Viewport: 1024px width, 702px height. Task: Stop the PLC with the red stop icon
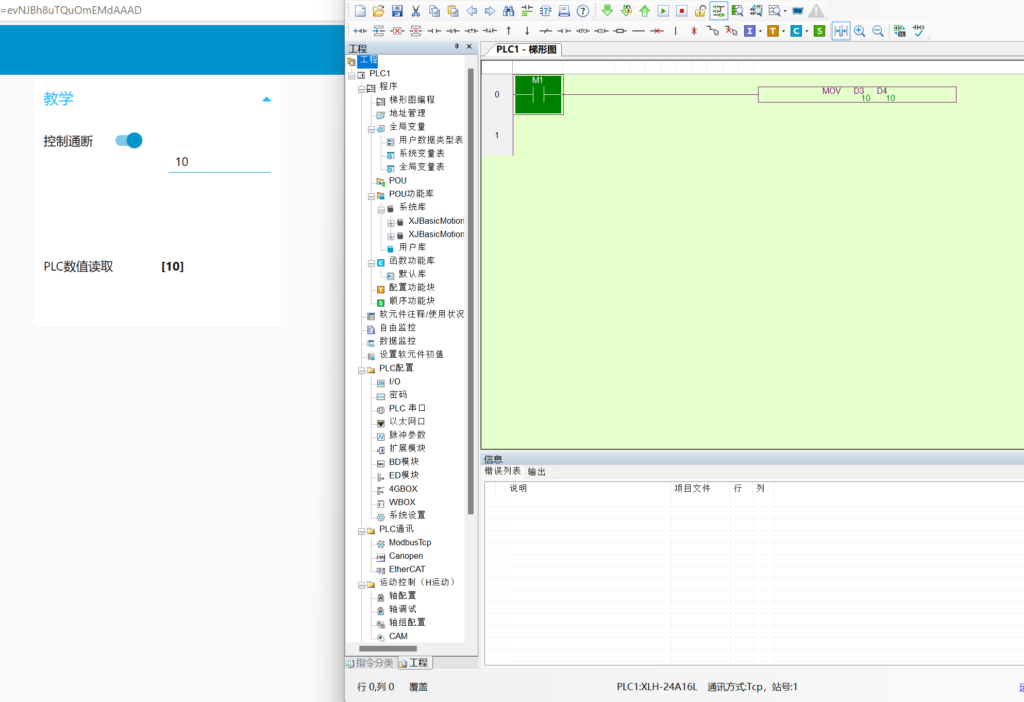click(x=681, y=10)
